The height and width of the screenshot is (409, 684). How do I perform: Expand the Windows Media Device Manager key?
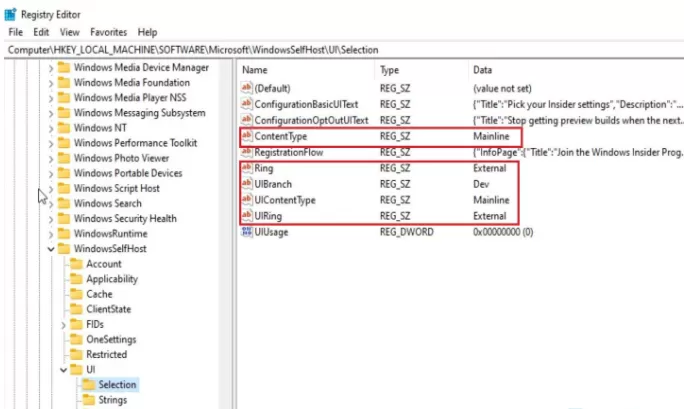(51, 68)
